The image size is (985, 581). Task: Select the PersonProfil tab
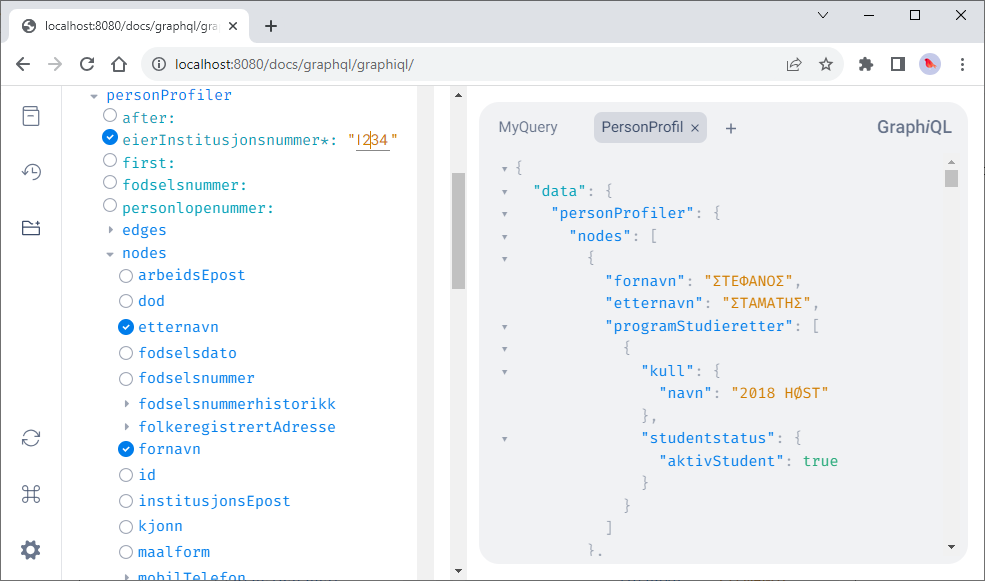pos(641,127)
